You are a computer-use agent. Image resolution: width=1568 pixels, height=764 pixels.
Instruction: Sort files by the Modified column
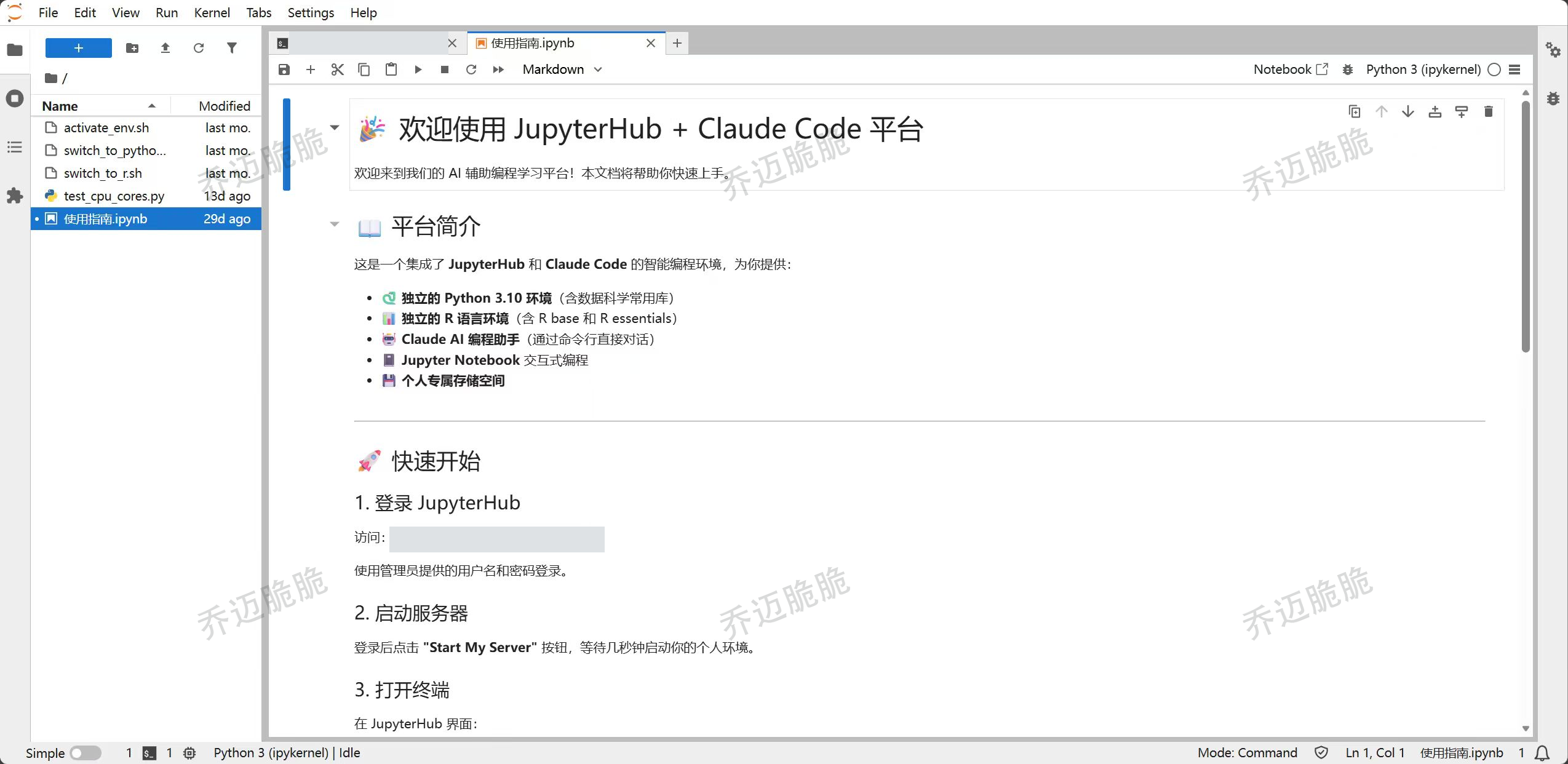click(217, 106)
